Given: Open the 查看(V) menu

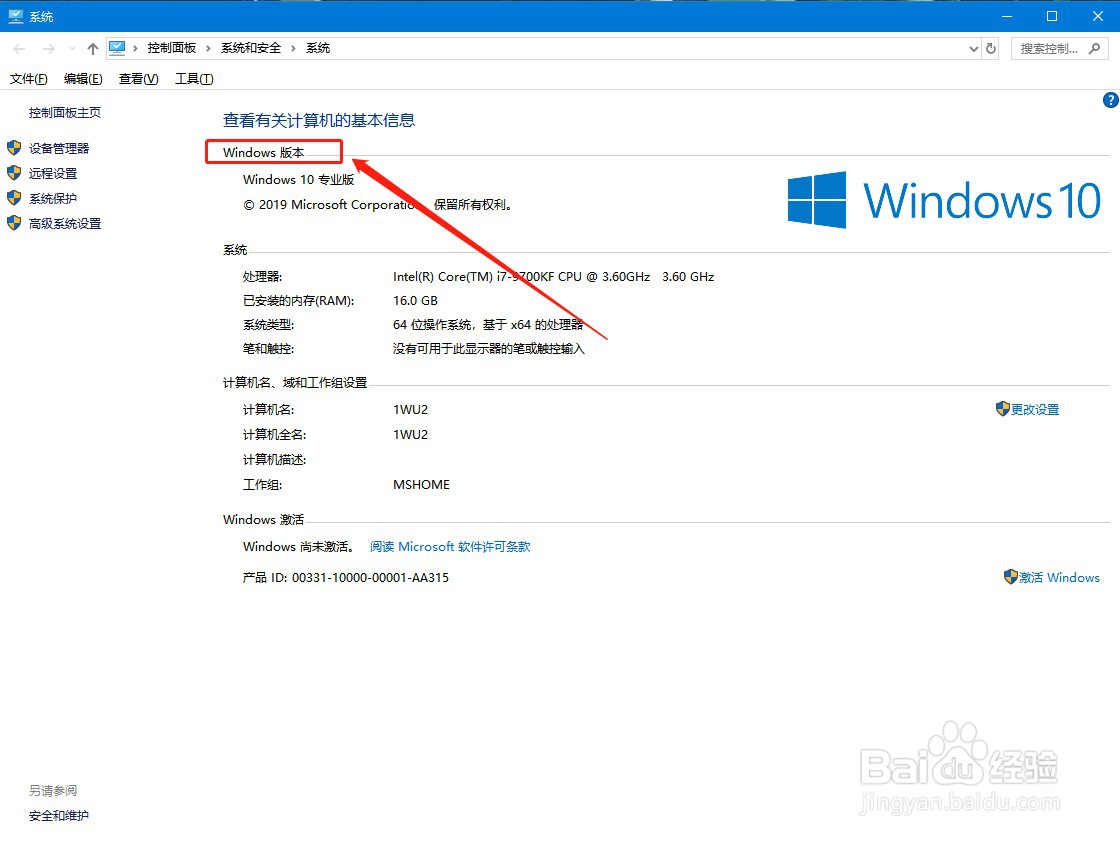Looking at the screenshot, I should pos(139,79).
